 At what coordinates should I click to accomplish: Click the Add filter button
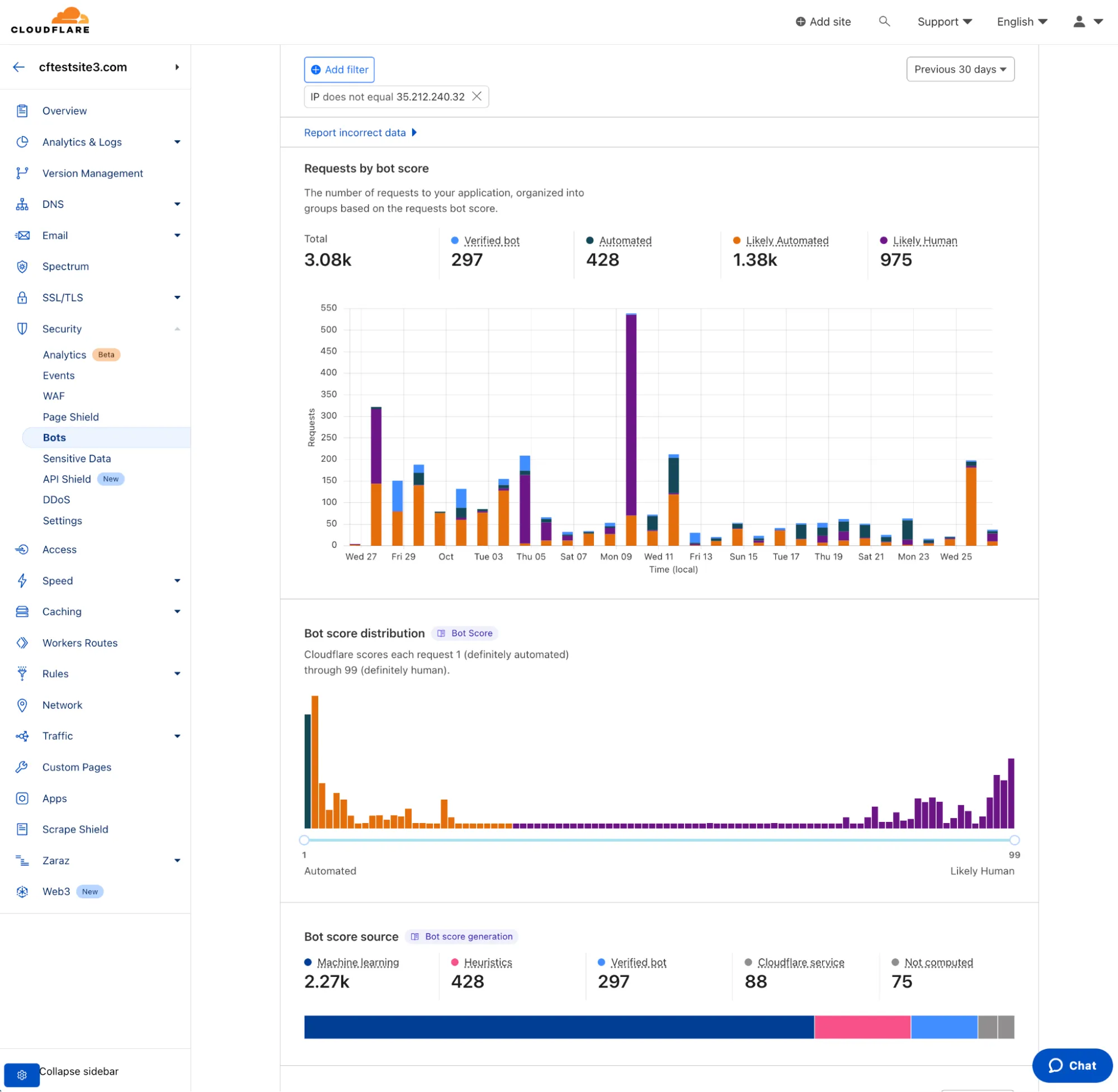coord(338,69)
